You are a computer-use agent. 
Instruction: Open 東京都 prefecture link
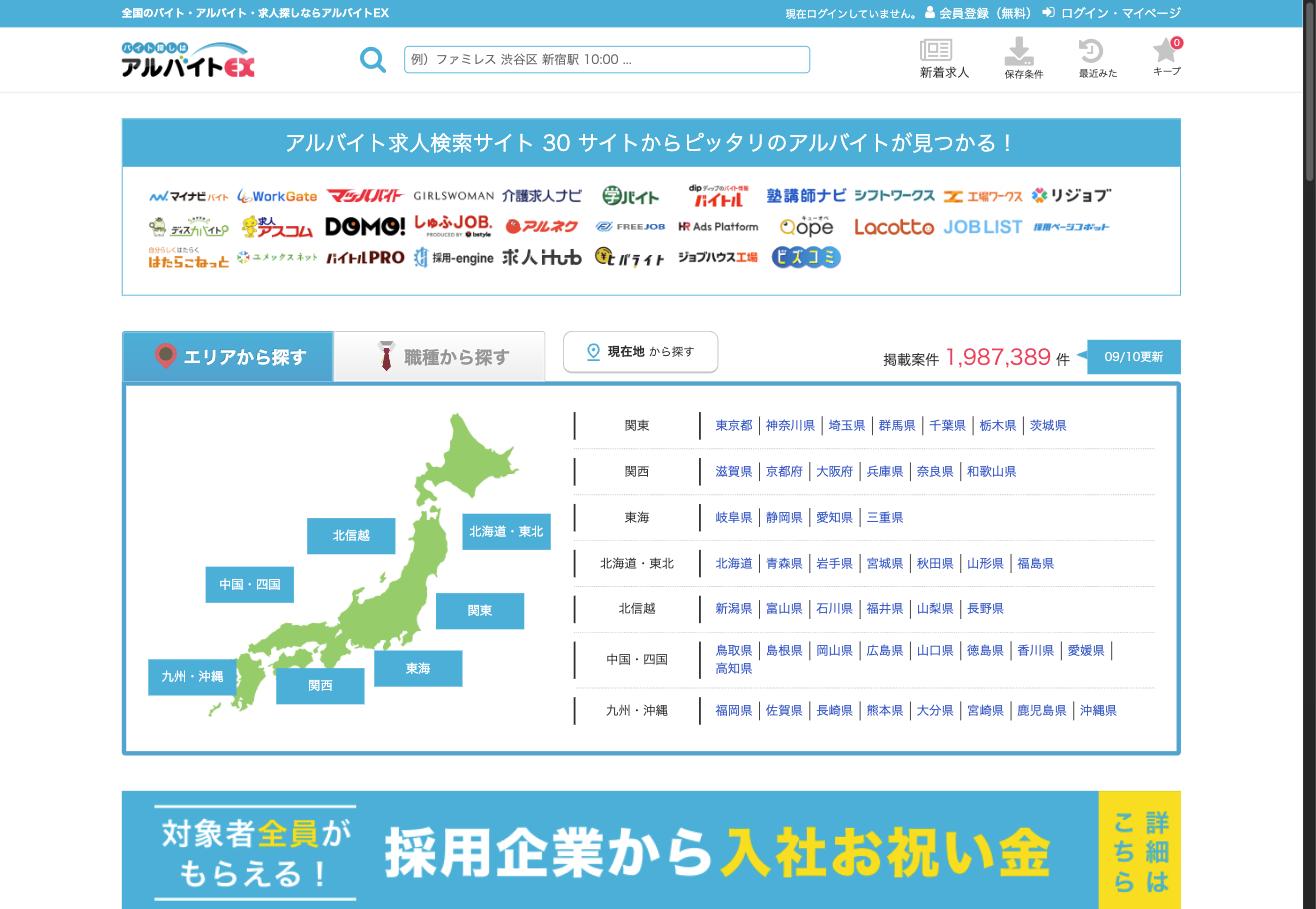click(733, 425)
